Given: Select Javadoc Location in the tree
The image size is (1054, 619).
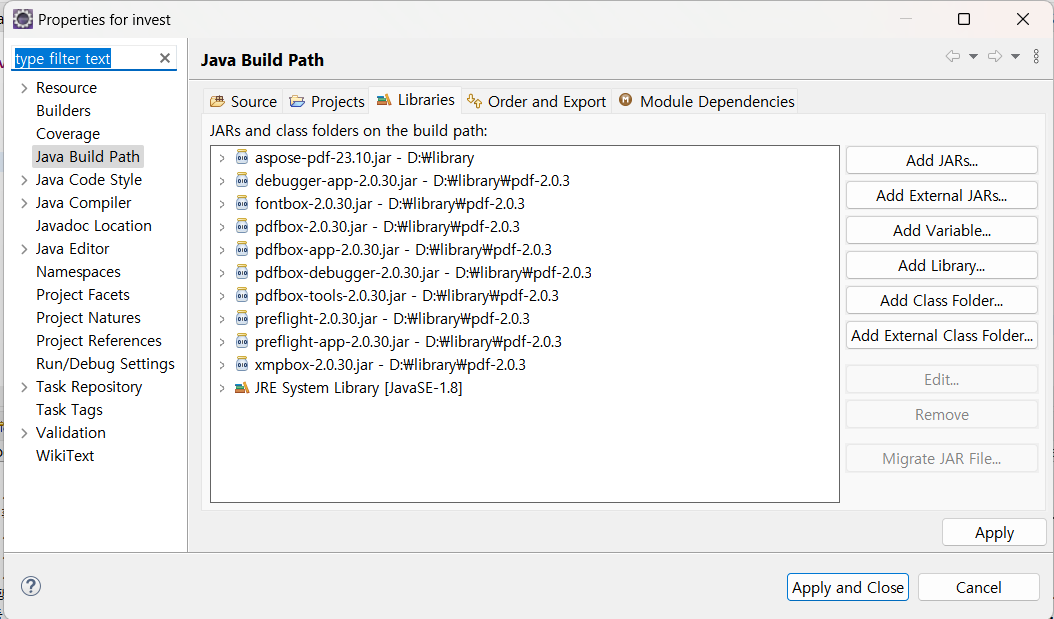Looking at the screenshot, I should pos(93,226).
